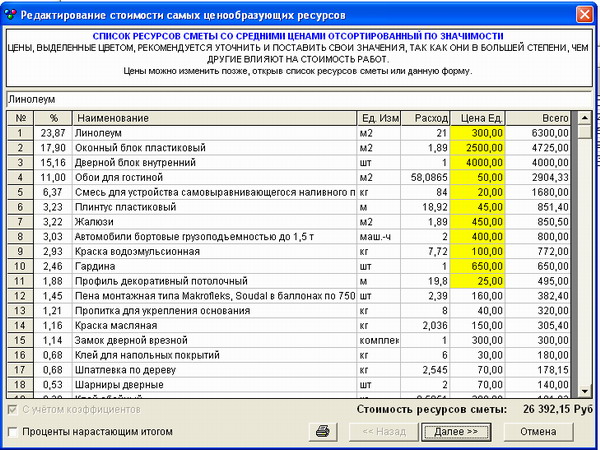Toggle 'С учётом коэффициентов' checkbox
600x450 pixels.
click(x=13, y=410)
